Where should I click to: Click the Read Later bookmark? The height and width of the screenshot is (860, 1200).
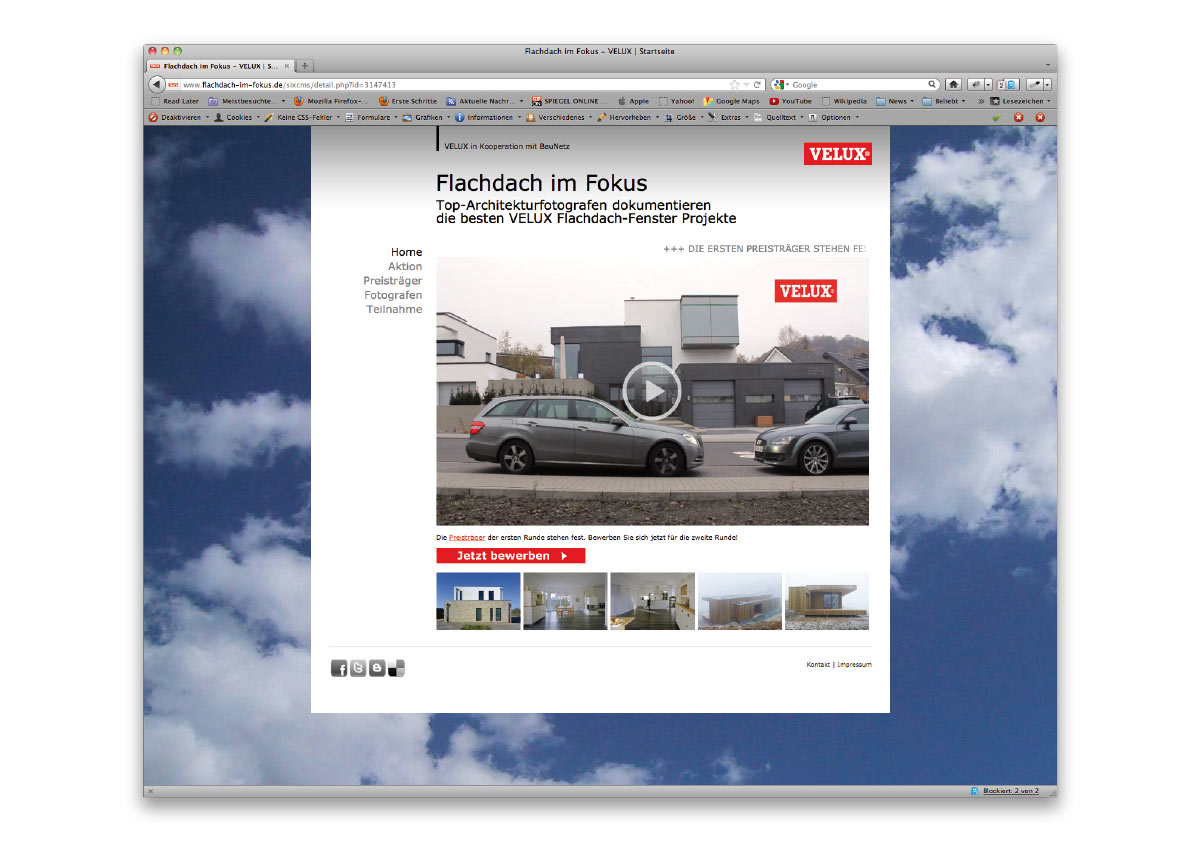[175, 101]
